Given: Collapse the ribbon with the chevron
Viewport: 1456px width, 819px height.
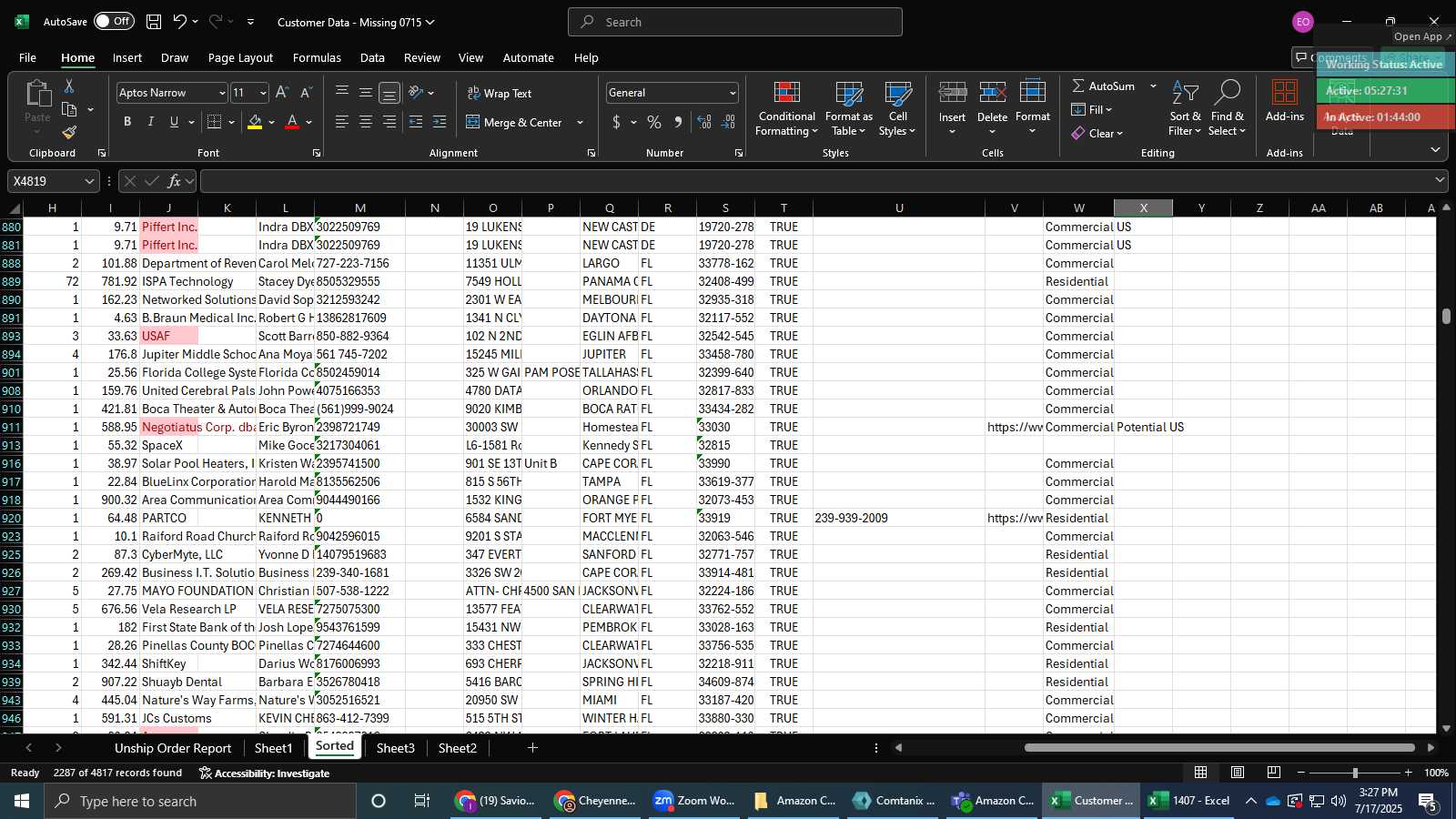Looking at the screenshot, I should pos(1435,149).
